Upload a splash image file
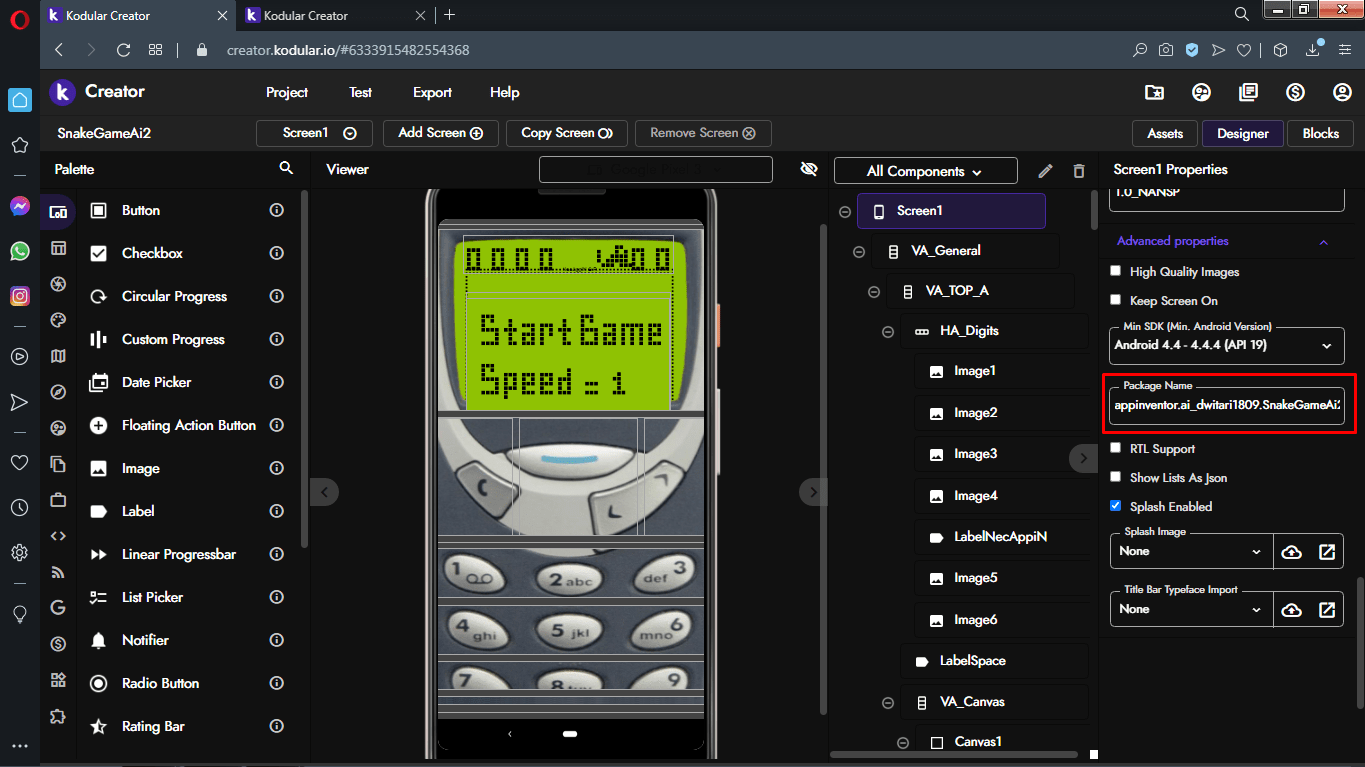 pyautogui.click(x=1292, y=551)
